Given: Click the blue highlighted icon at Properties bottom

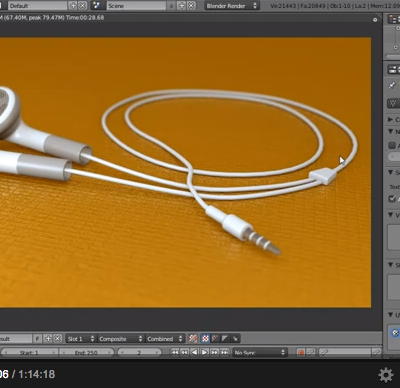Looking at the screenshot, I should point(395,333).
